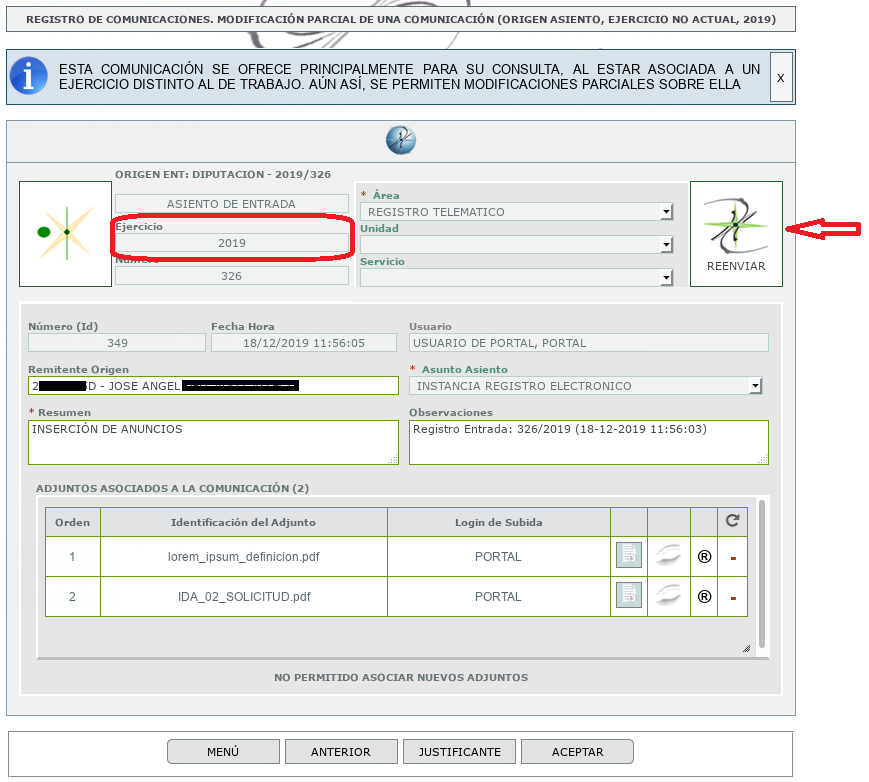869x782 pixels.
Task: Confirm with the ACEPTAR button
Action: coord(577,752)
